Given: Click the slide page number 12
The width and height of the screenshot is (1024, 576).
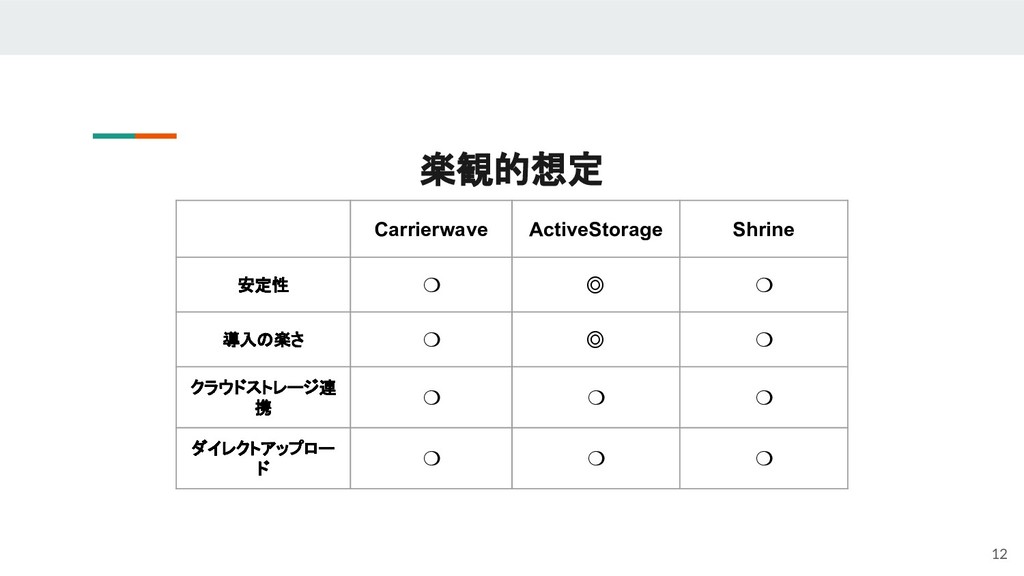Looking at the screenshot, I should [997, 554].
